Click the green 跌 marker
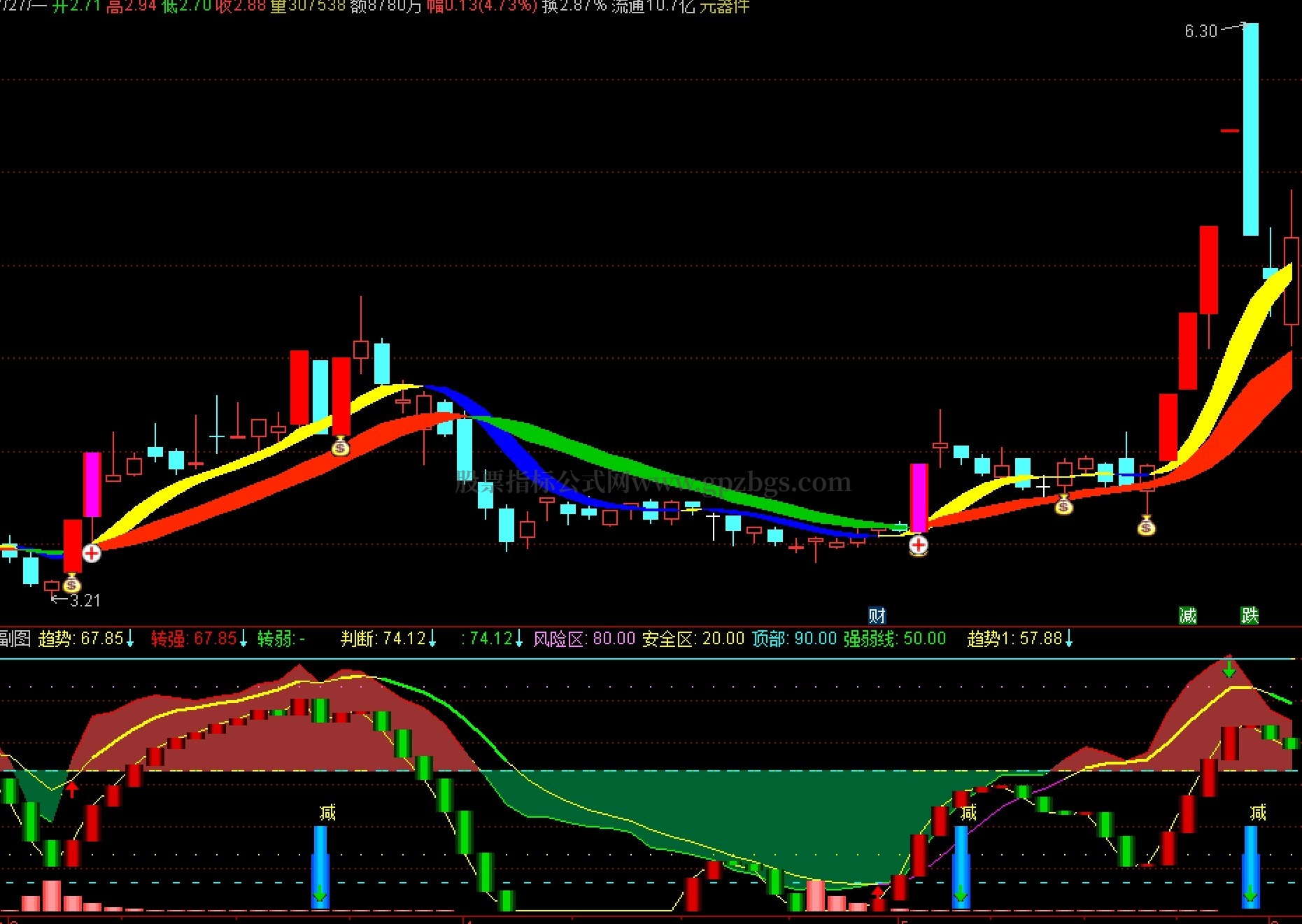 [x=1250, y=616]
